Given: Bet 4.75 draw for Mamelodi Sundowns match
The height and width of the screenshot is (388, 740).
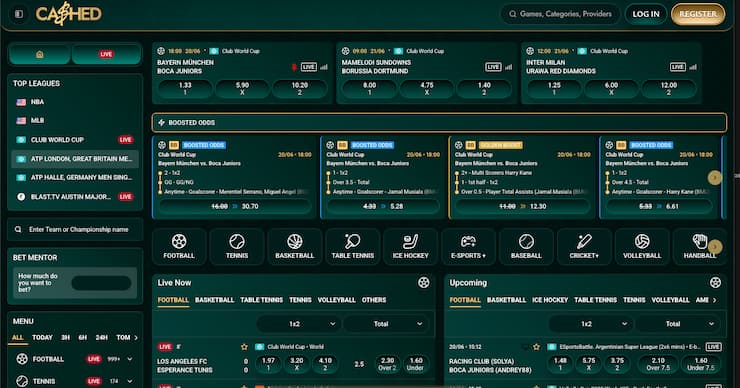Looking at the screenshot, I should click(427, 88).
